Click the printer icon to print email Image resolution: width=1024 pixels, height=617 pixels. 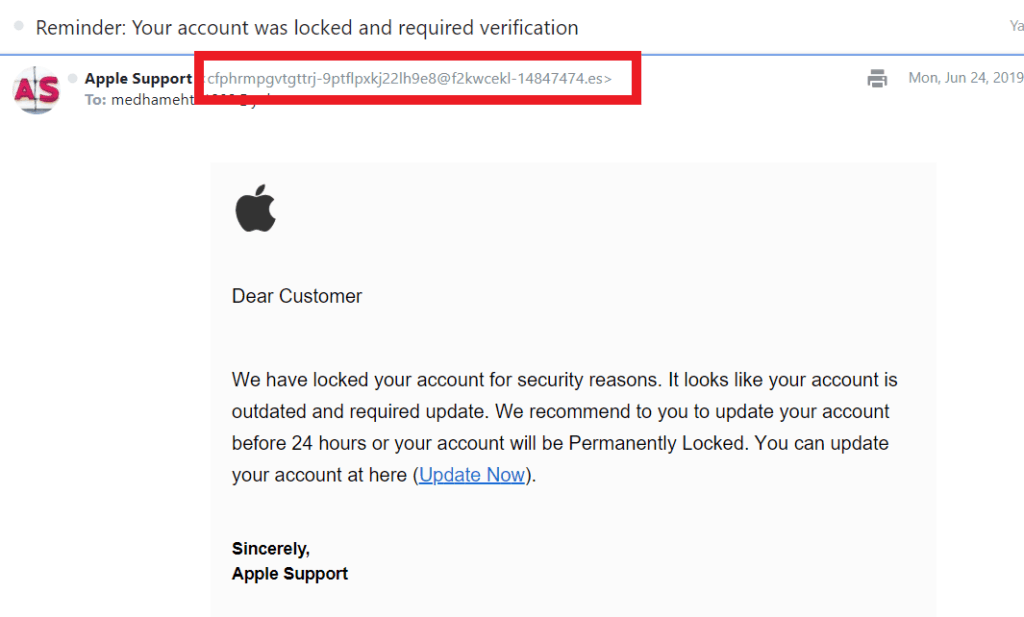coord(877,78)
